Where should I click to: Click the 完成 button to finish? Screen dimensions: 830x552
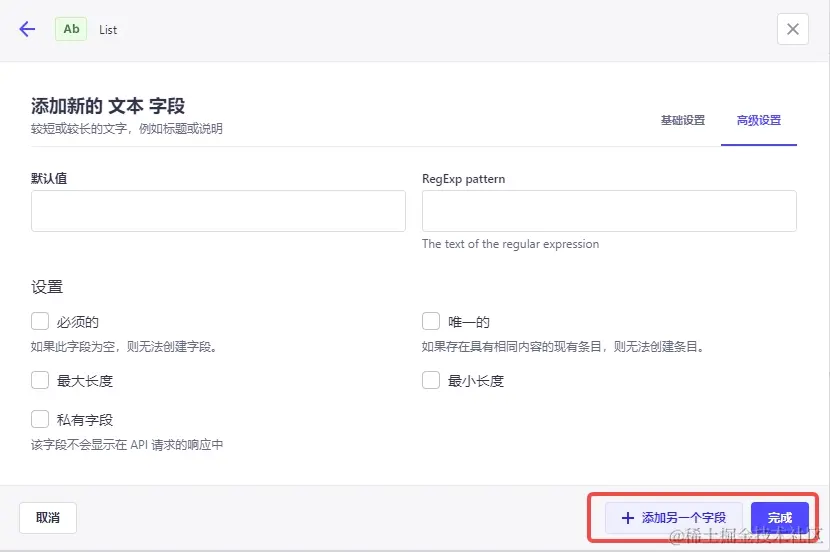coord(779,517)
